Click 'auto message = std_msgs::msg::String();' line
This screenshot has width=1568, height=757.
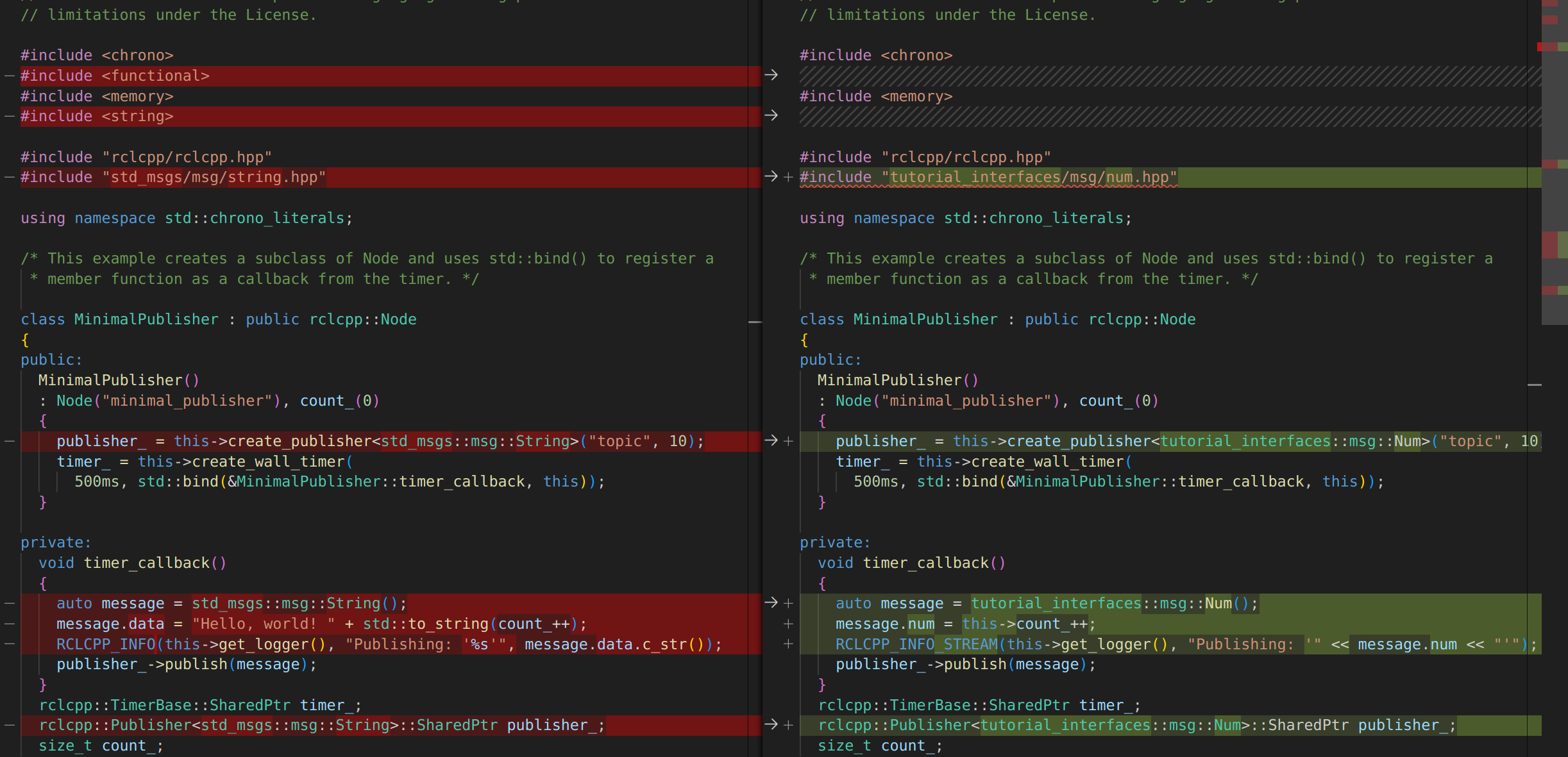click(x=232, y=603)
